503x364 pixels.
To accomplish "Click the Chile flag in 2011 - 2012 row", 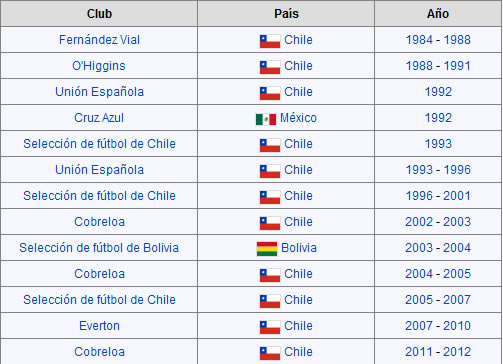I will 270,353.
